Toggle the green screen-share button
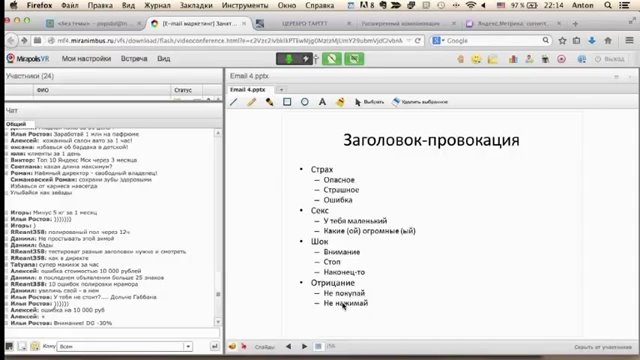 pyautogui.click(x=354, y=59)
